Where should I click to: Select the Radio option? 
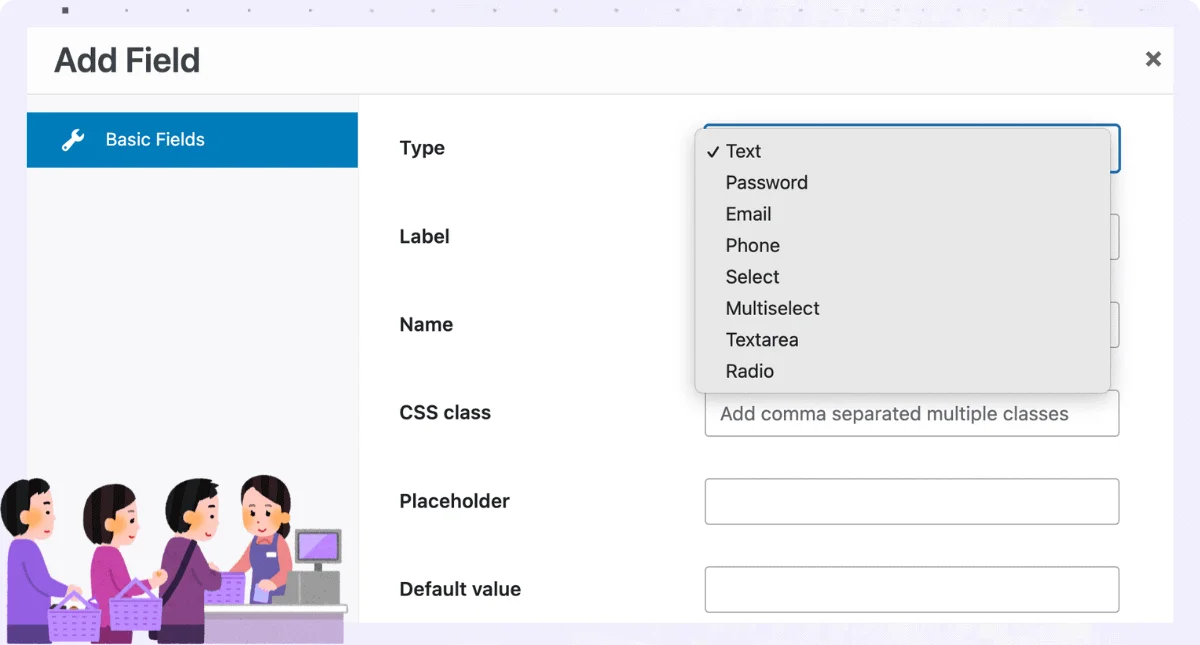(902, 372)
